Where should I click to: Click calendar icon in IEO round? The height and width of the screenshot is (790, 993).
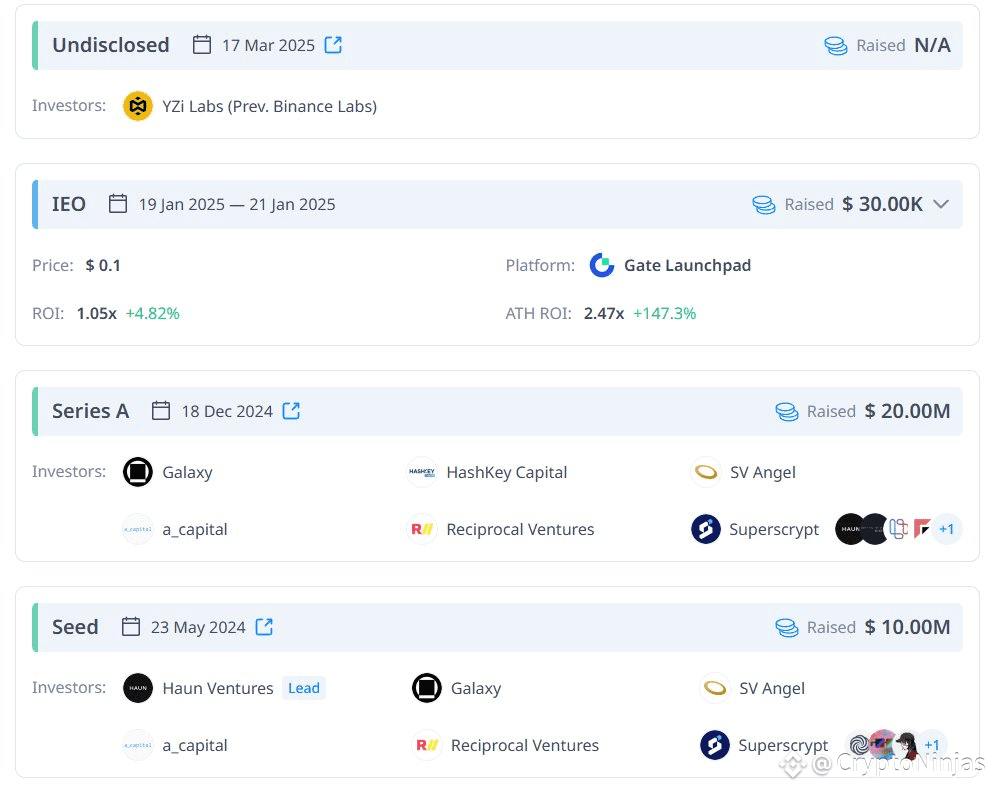[x=118, y=204]
